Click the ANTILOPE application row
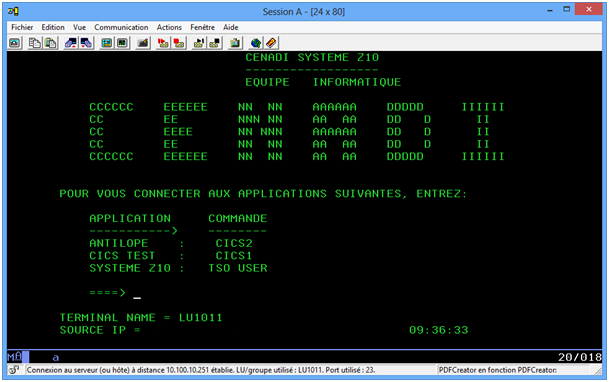This screenshot has height=382, width=609. [x=171, y=243]
